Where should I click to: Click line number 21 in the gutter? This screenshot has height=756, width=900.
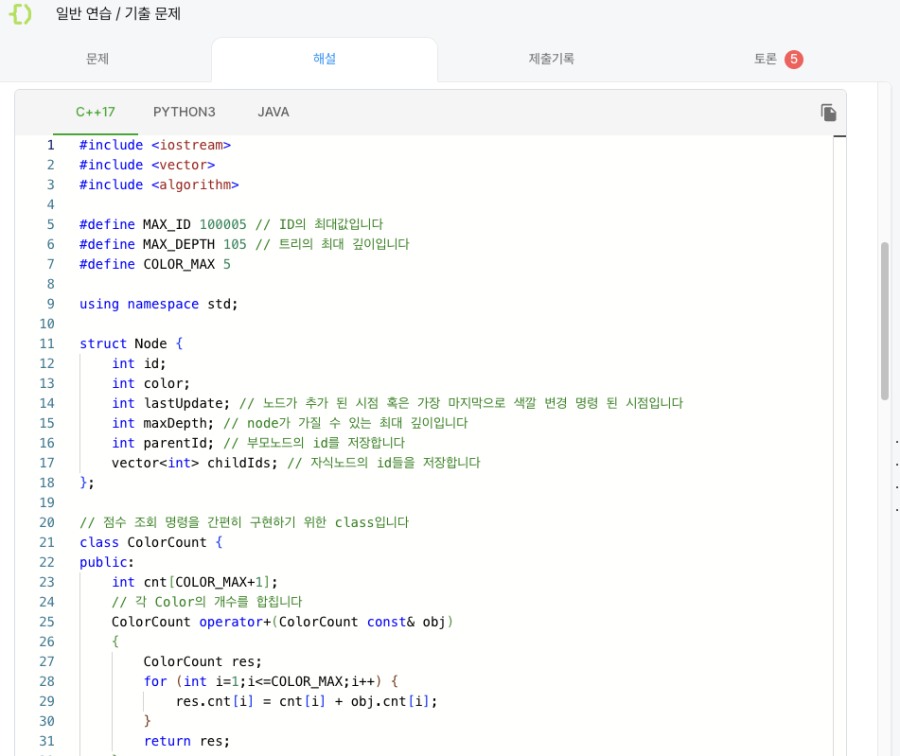[x=47, y=542]
